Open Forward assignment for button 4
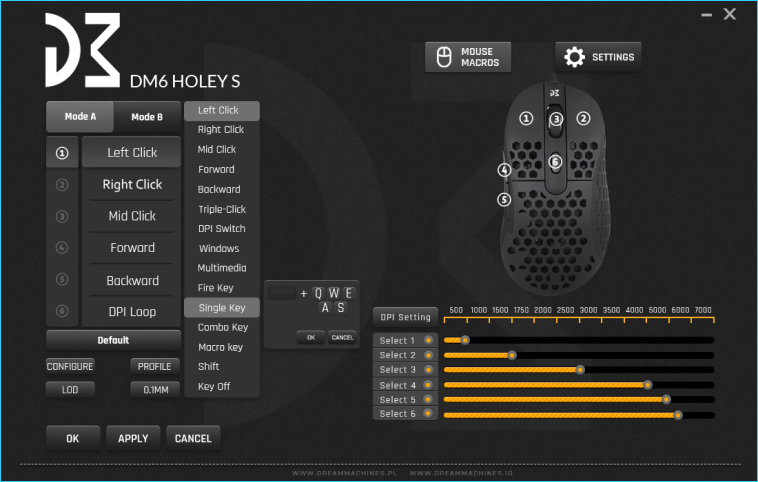Viewport: 758px width, 482px height. 132,248
